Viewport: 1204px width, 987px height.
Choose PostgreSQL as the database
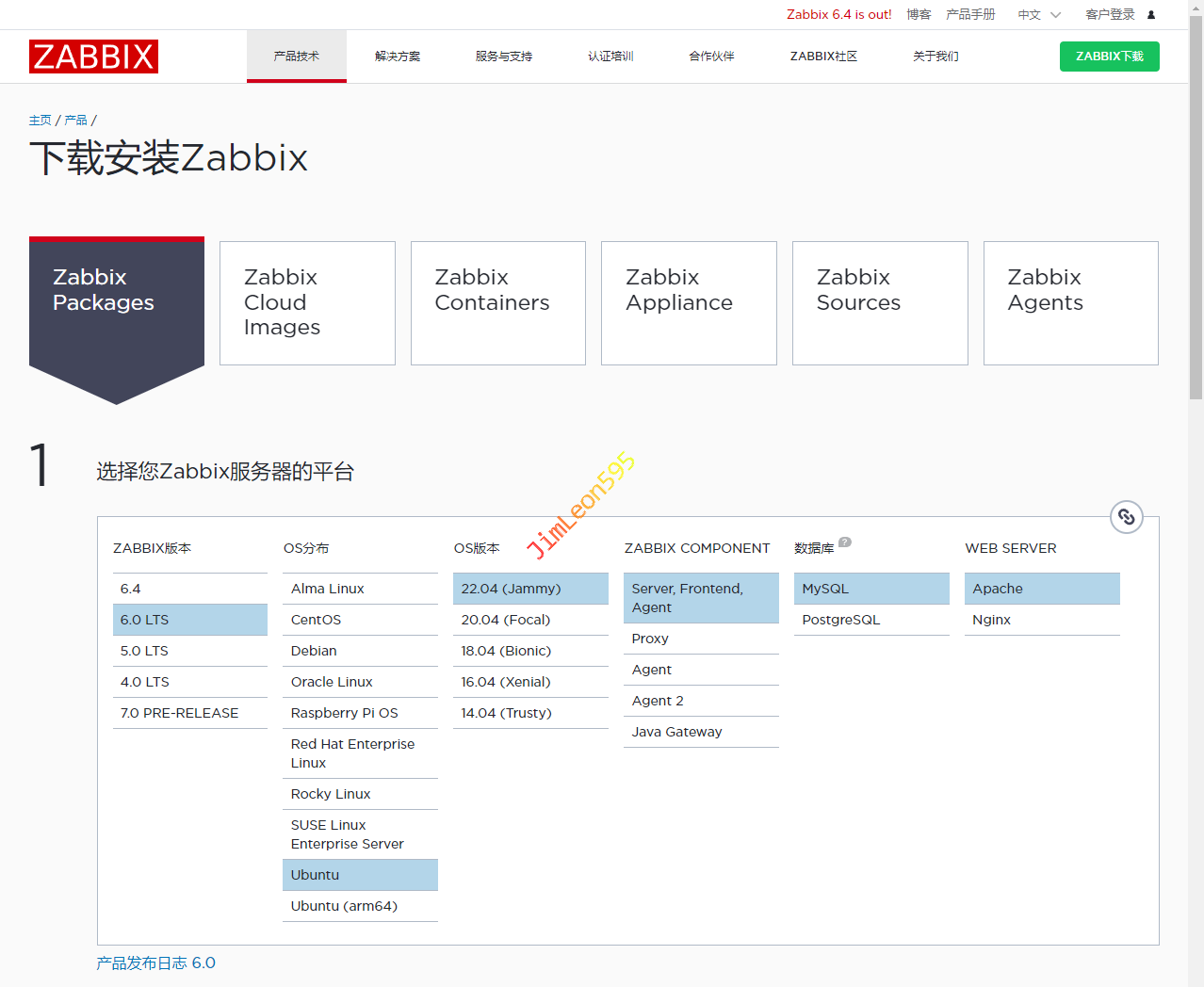(x=870, y=620)
